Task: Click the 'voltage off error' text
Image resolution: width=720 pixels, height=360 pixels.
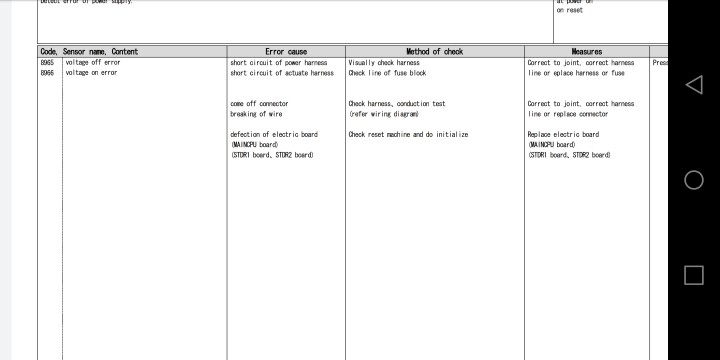Action: pyautogui.click(x=93, y=62)
